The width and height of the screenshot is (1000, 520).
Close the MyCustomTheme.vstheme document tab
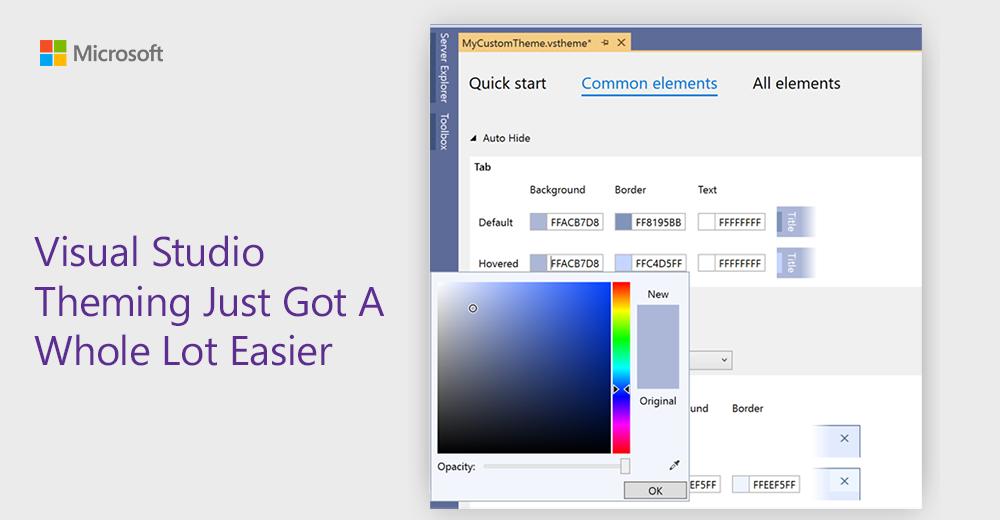(x=621, y=43)
